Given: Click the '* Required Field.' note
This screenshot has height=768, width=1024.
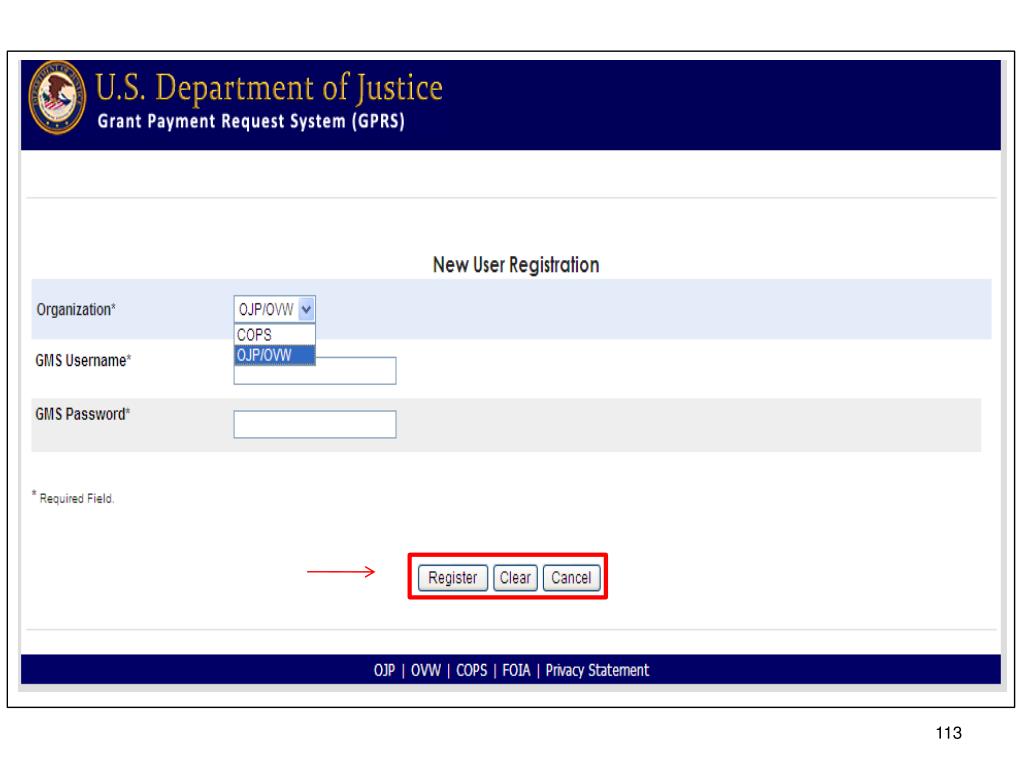Looking at the screenshot, I should point(73,498).
